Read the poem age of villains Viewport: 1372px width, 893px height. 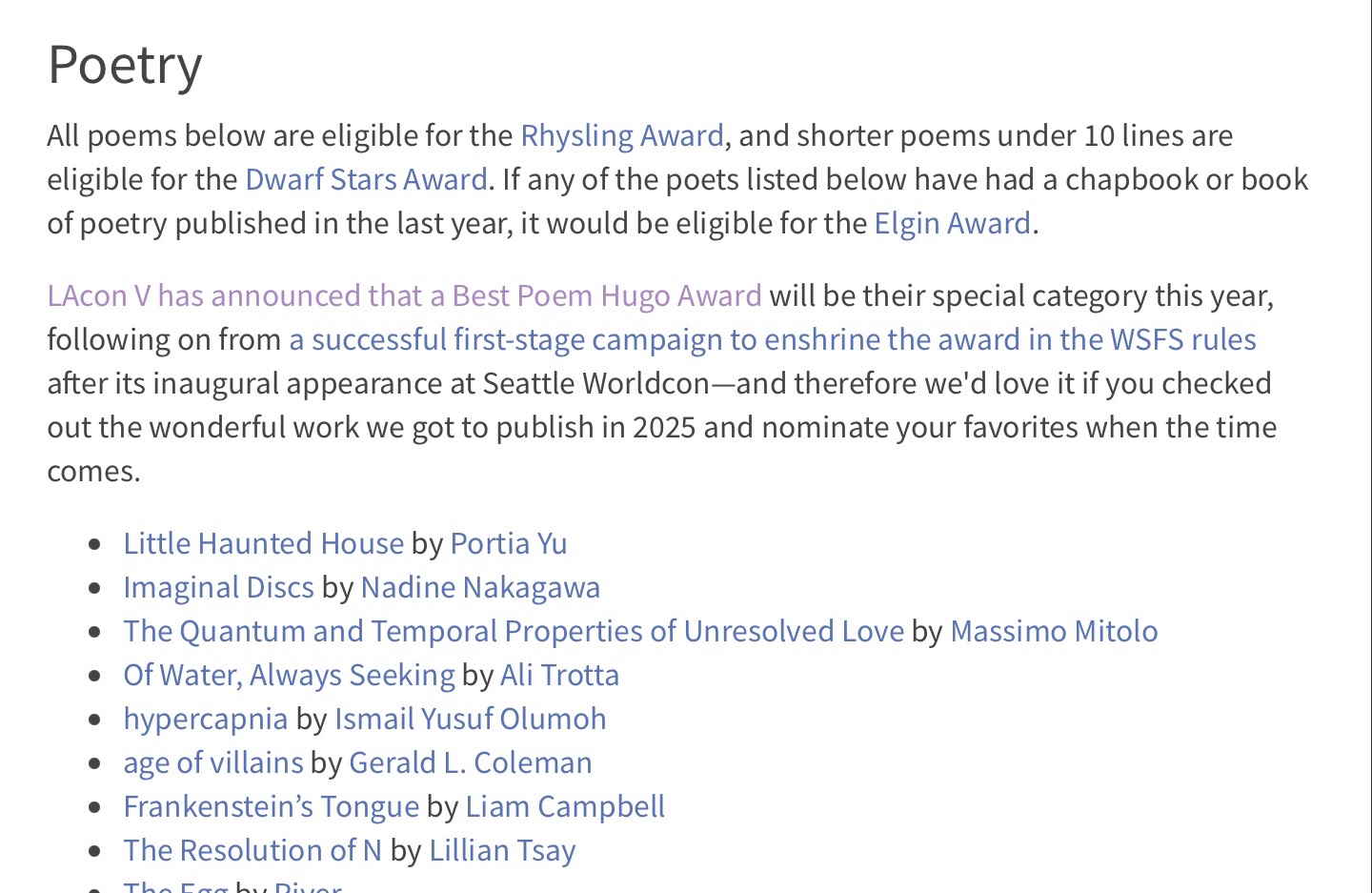212,763
